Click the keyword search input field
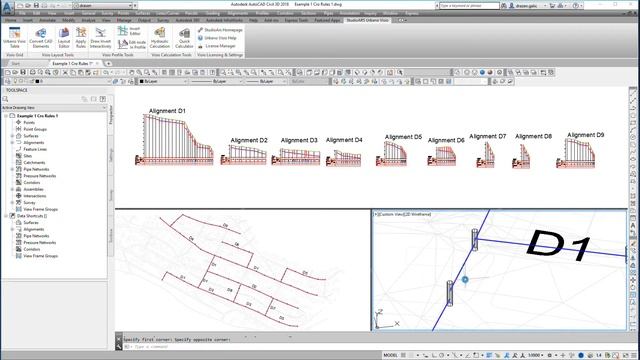 469,6
